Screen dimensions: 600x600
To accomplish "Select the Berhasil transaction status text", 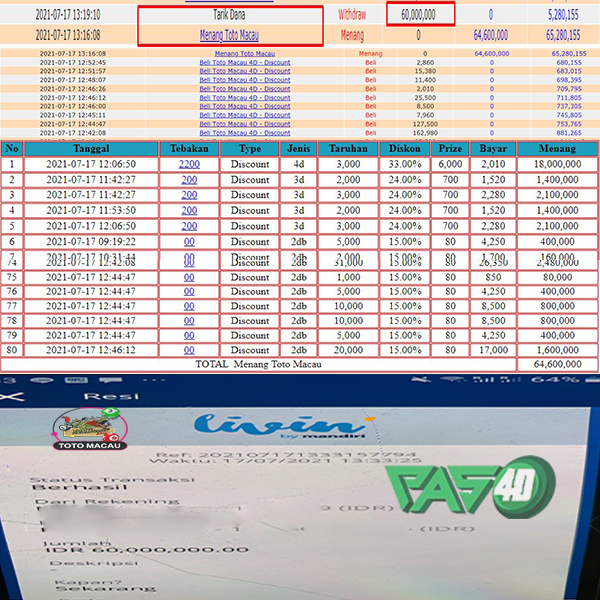I will [x=80, y=488].
